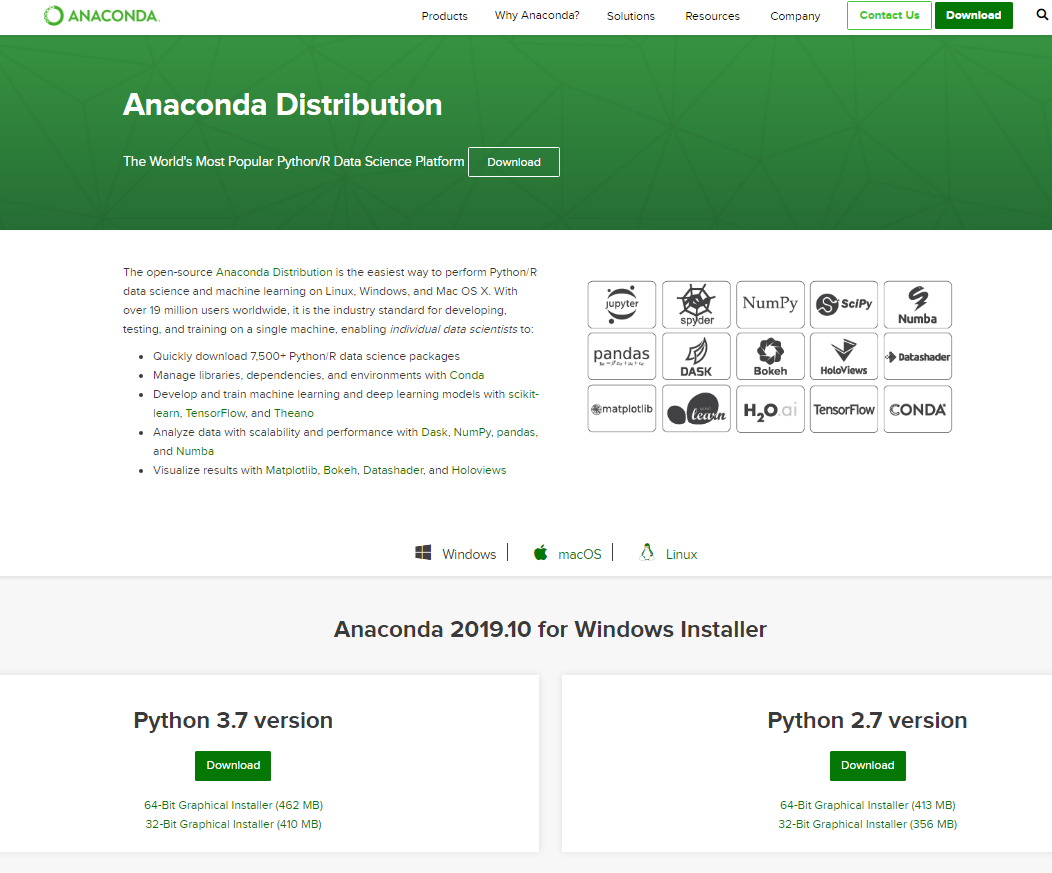Image resolution: width=1052 pixels, height=873 pixels.
Task: Click the pandas logo tile
Action: coord(622,356)
